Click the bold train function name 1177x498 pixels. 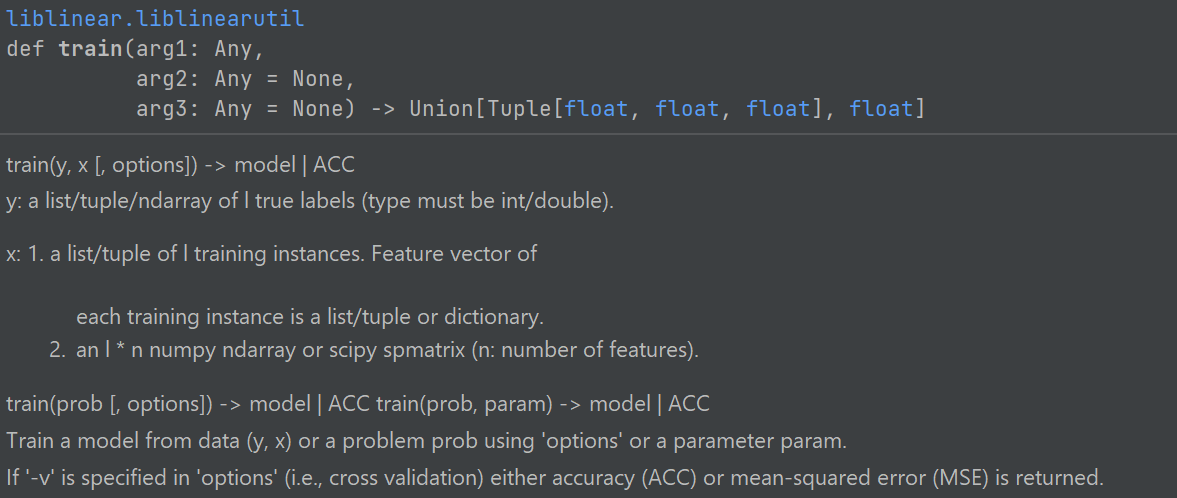[90, 50]
